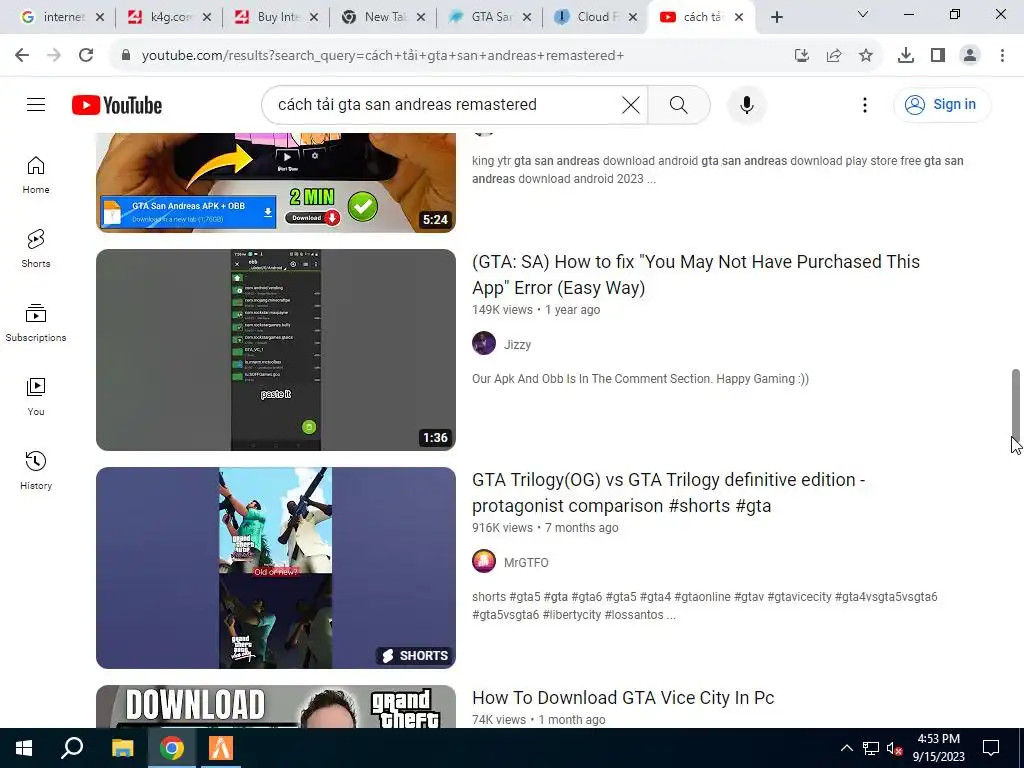Open the GTA Trilogy Shorts thumbnail
Viewport: 1024px width, 768px height.
tap(276, 568)
